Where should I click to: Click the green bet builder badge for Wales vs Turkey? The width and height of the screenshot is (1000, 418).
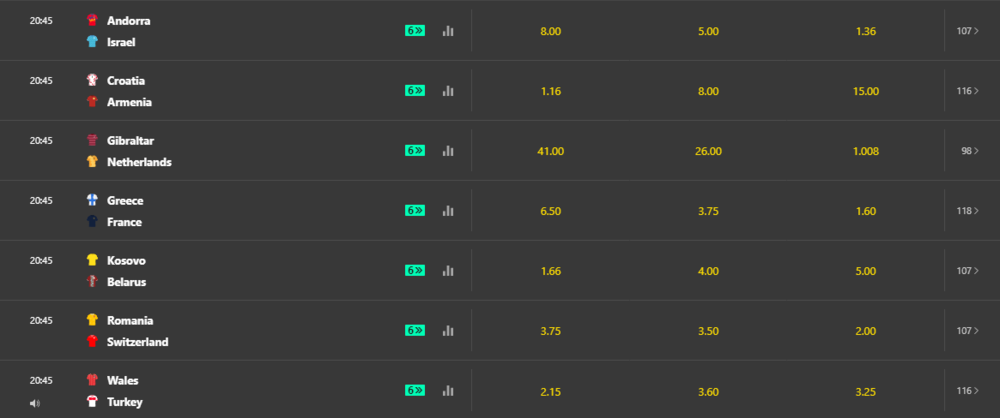point(415,391)
